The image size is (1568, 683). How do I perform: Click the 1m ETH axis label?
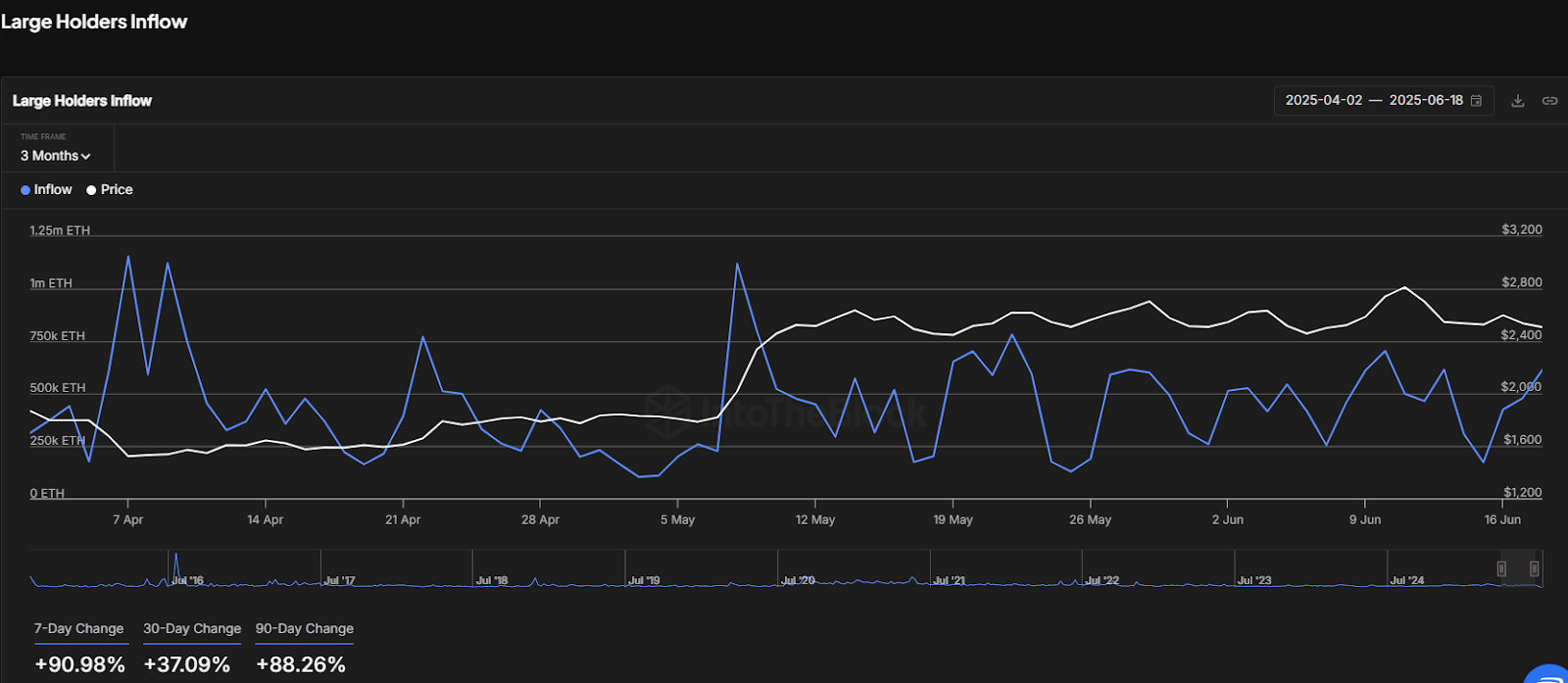pyautogui.click(x=51, y=283)
